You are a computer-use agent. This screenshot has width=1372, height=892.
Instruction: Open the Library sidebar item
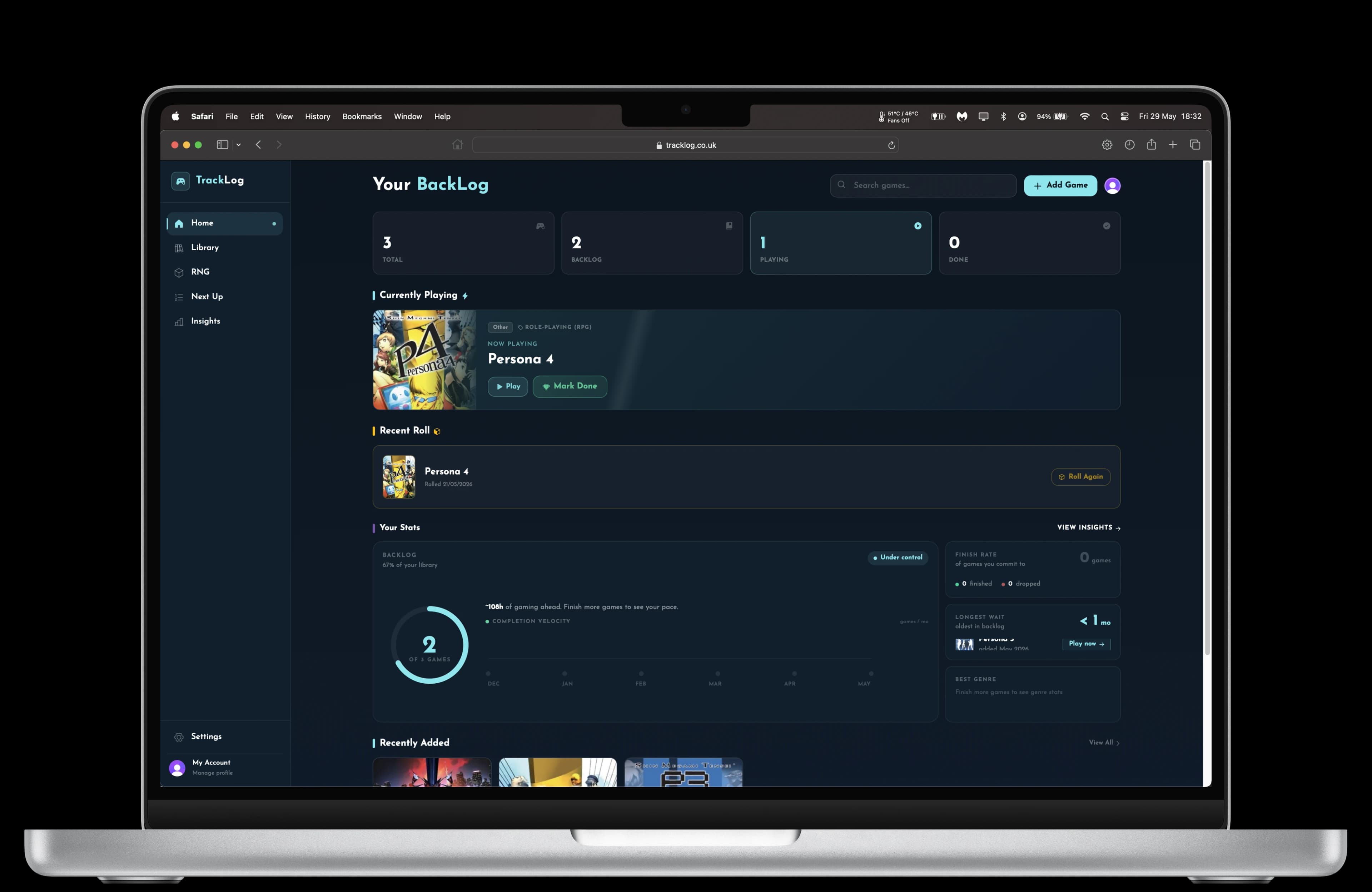click(225, 247)
